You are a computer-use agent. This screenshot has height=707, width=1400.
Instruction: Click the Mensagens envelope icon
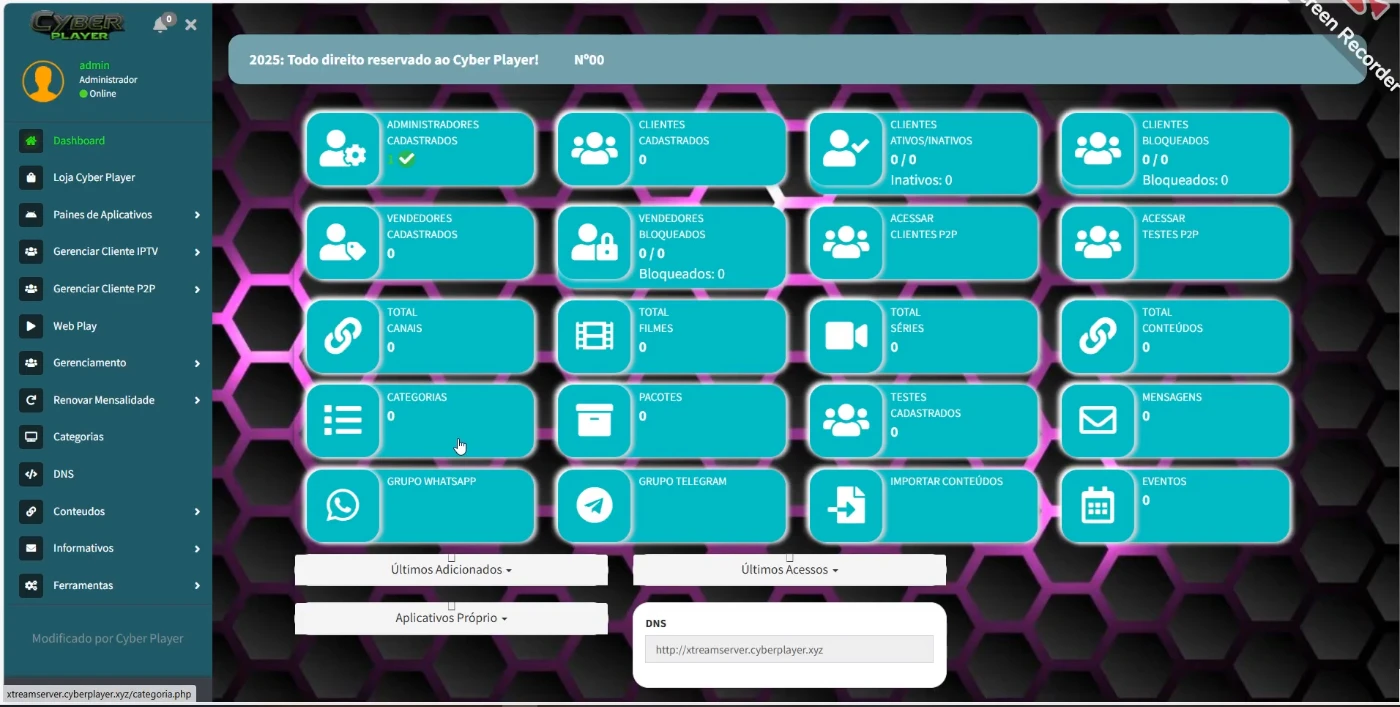coord(1098,421)
